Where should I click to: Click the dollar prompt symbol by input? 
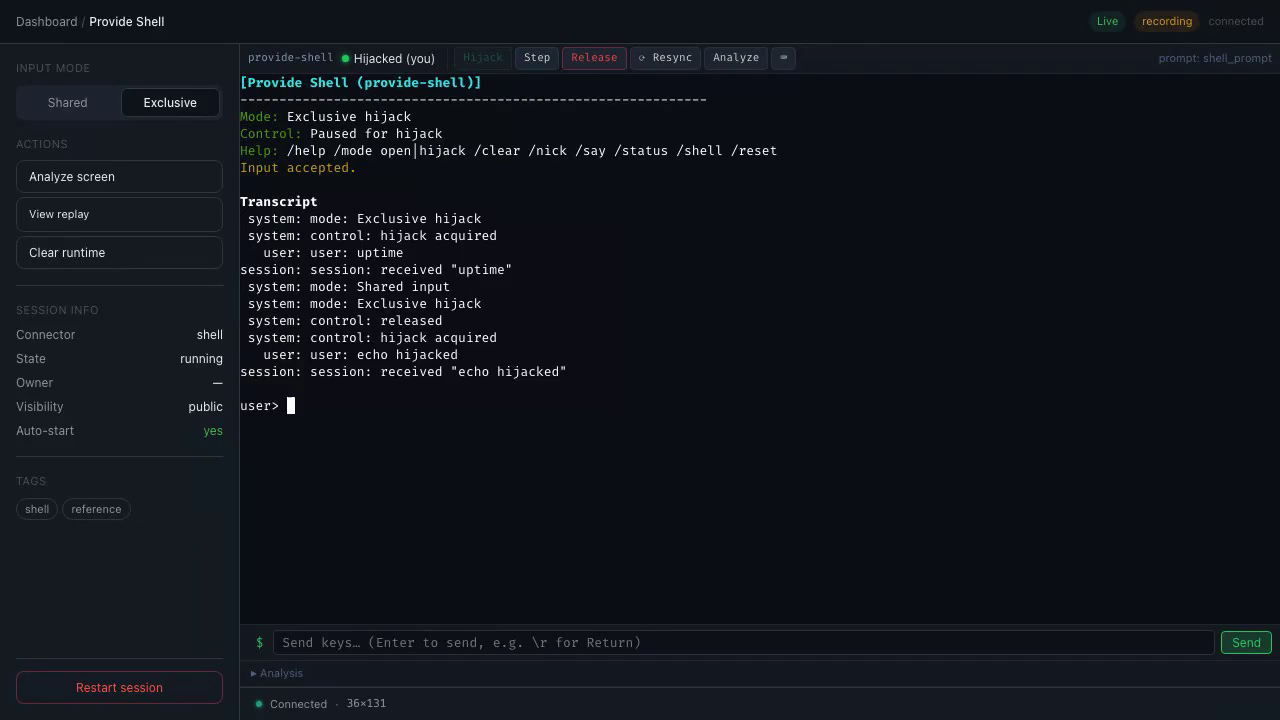click(x=259, y=642)
